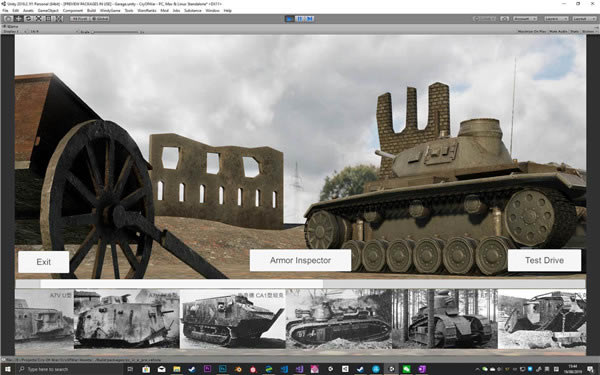The height and width of the screenshot is (375, 600).
Task: Toggle Maximize On Play option
Action: 532,31
